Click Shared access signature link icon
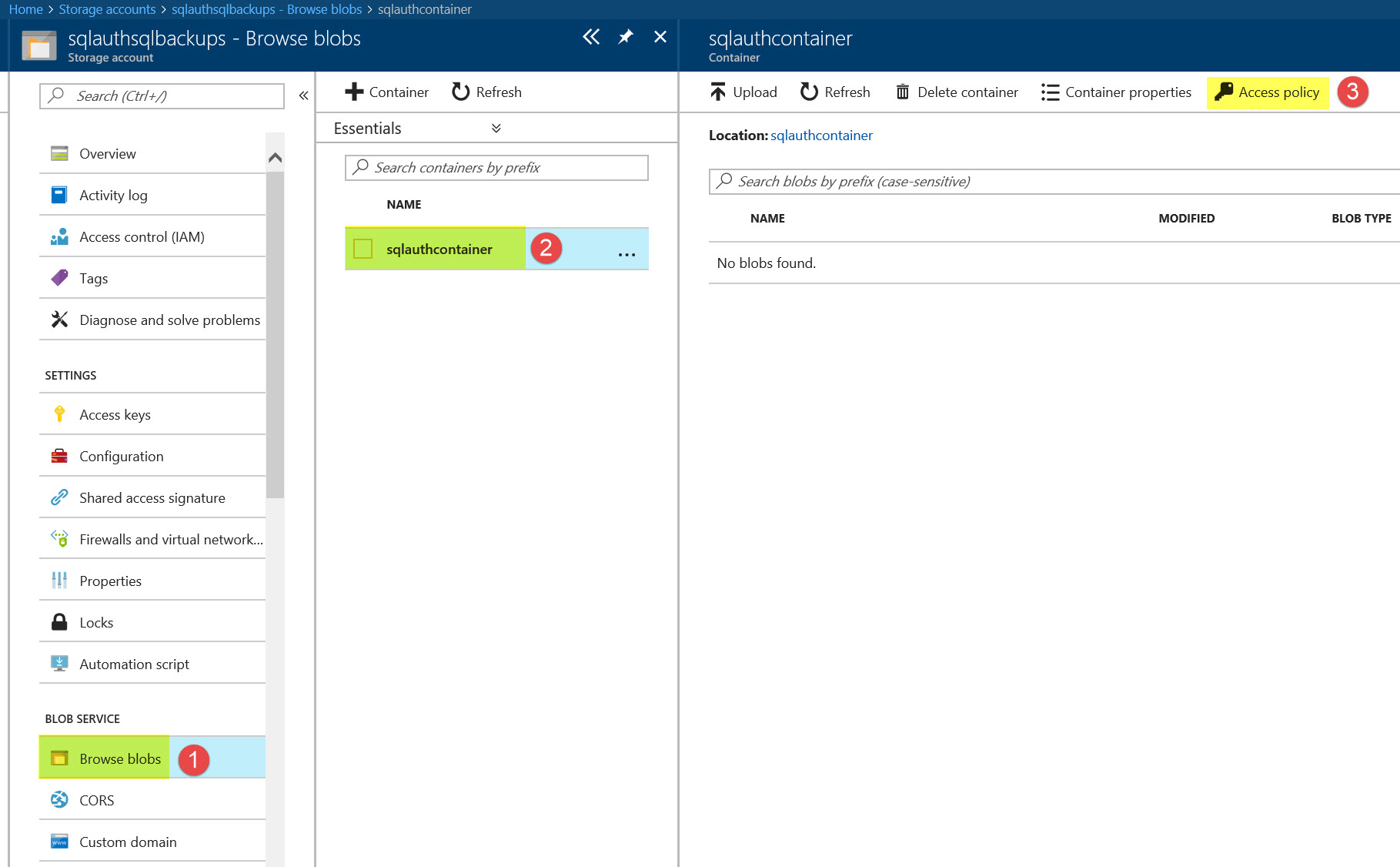Image resolution: width=1400 pixels, height=867 pixels. (x=59, y=497)
